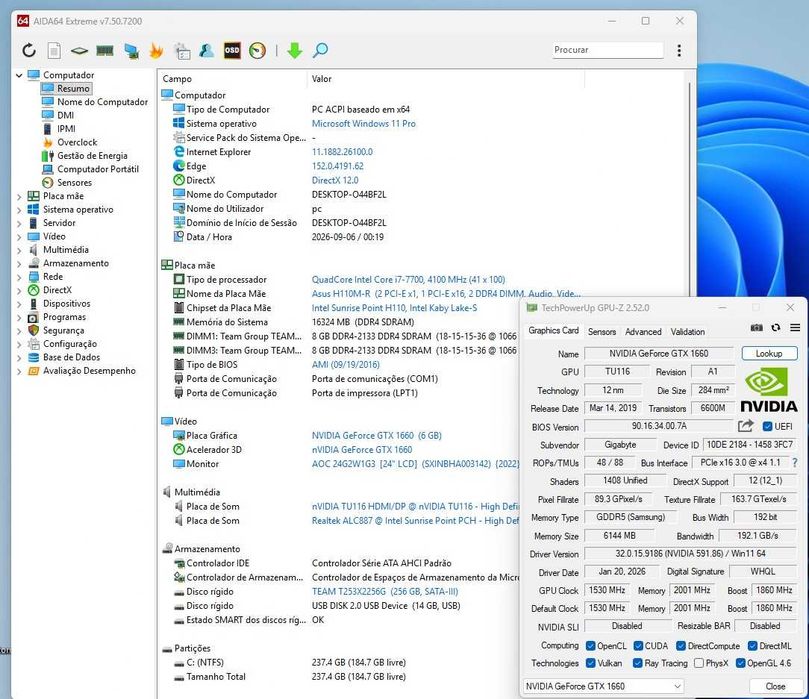This screenshot has width=809, height=699.
Task: Select Nome do Computador tree item
Action: click(102, 102)
